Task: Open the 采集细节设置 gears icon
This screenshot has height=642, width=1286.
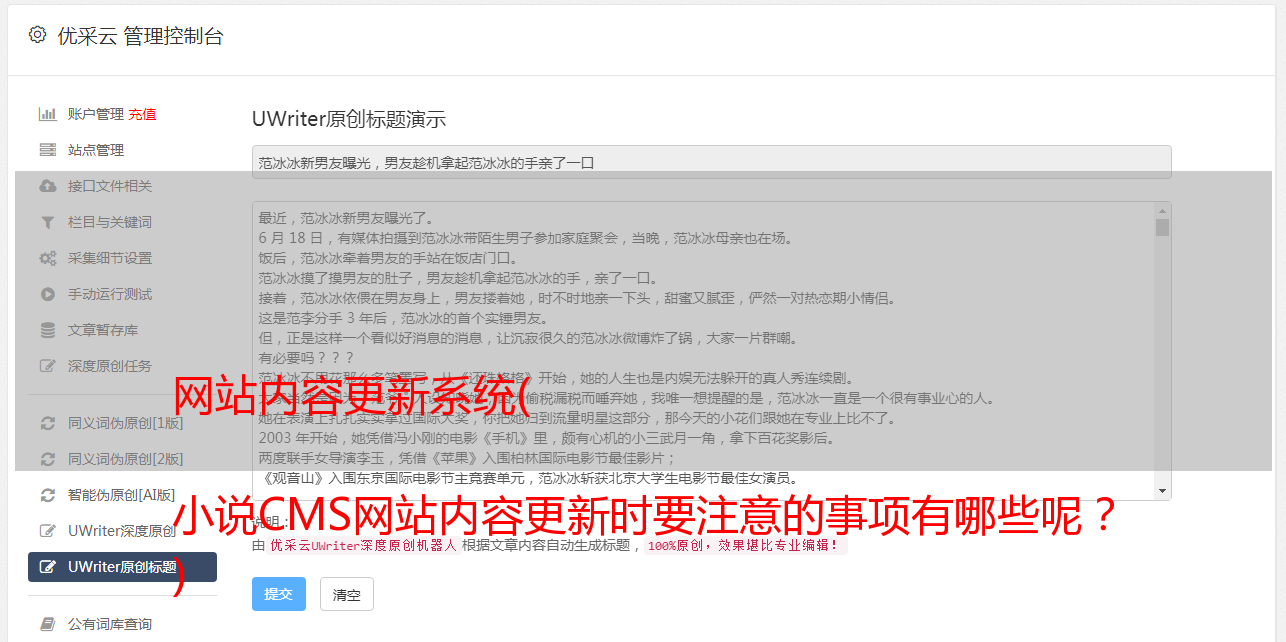Action: click(47, 258)
